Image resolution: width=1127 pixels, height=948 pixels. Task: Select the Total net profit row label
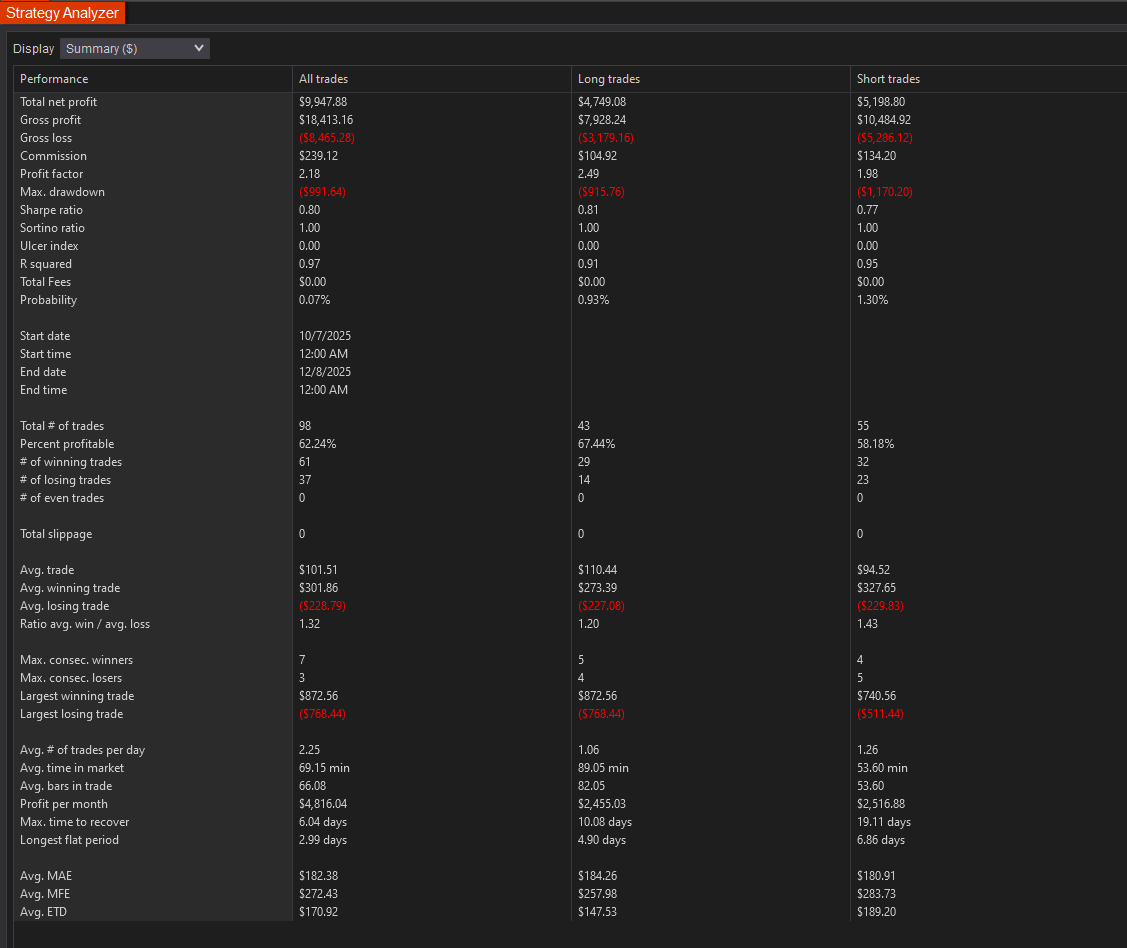58,102
